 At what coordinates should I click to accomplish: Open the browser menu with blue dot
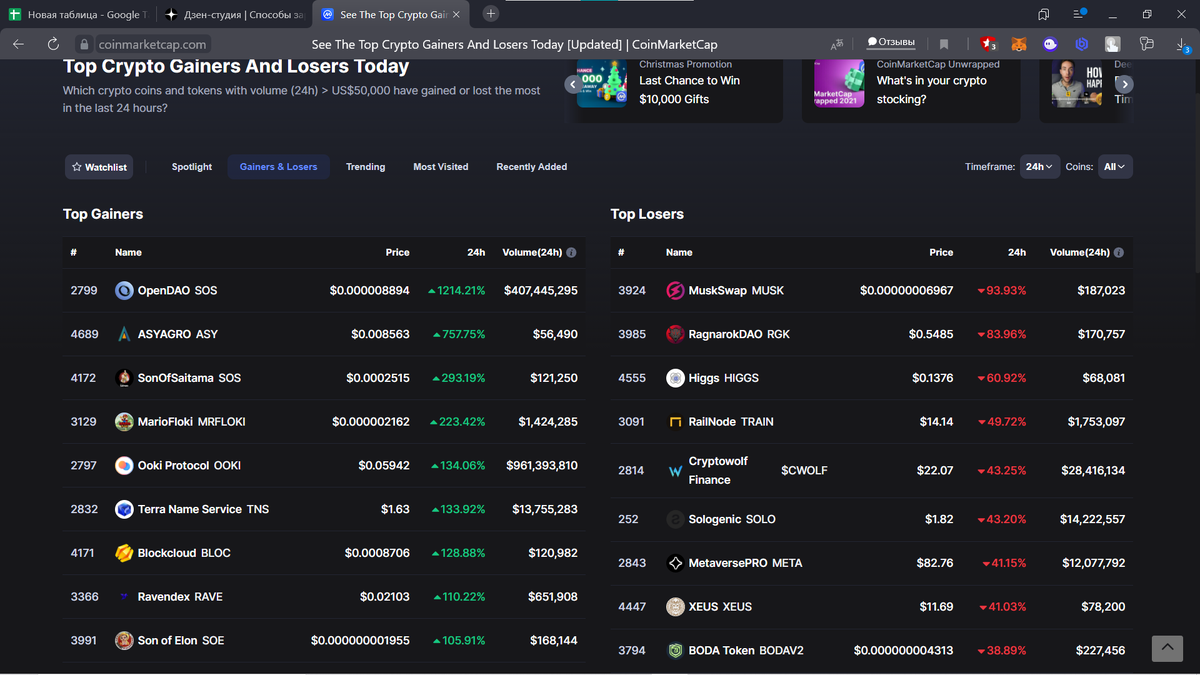(1080, 14)
